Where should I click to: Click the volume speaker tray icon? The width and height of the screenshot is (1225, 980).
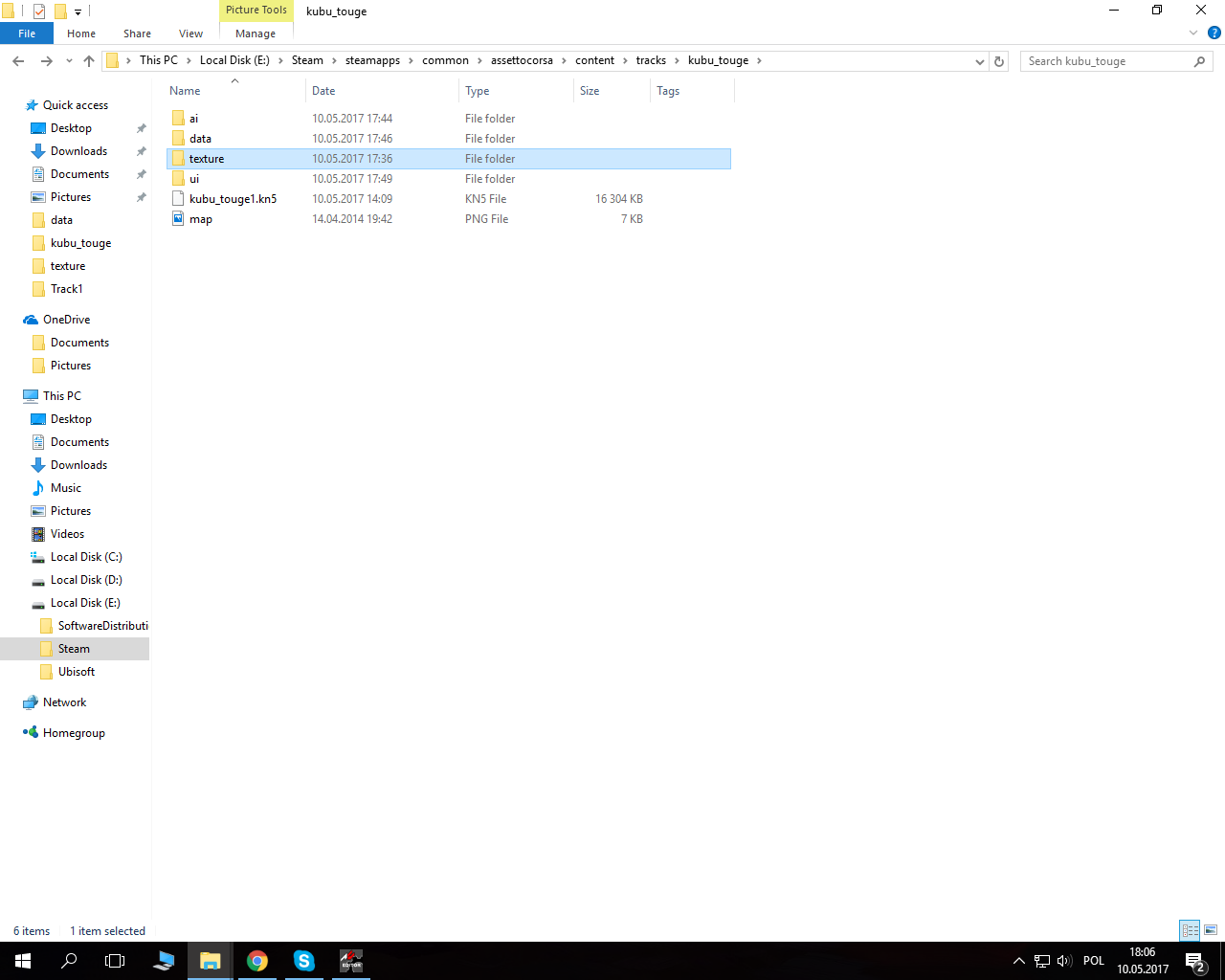pyautogui.click(x=1064, y=961)
